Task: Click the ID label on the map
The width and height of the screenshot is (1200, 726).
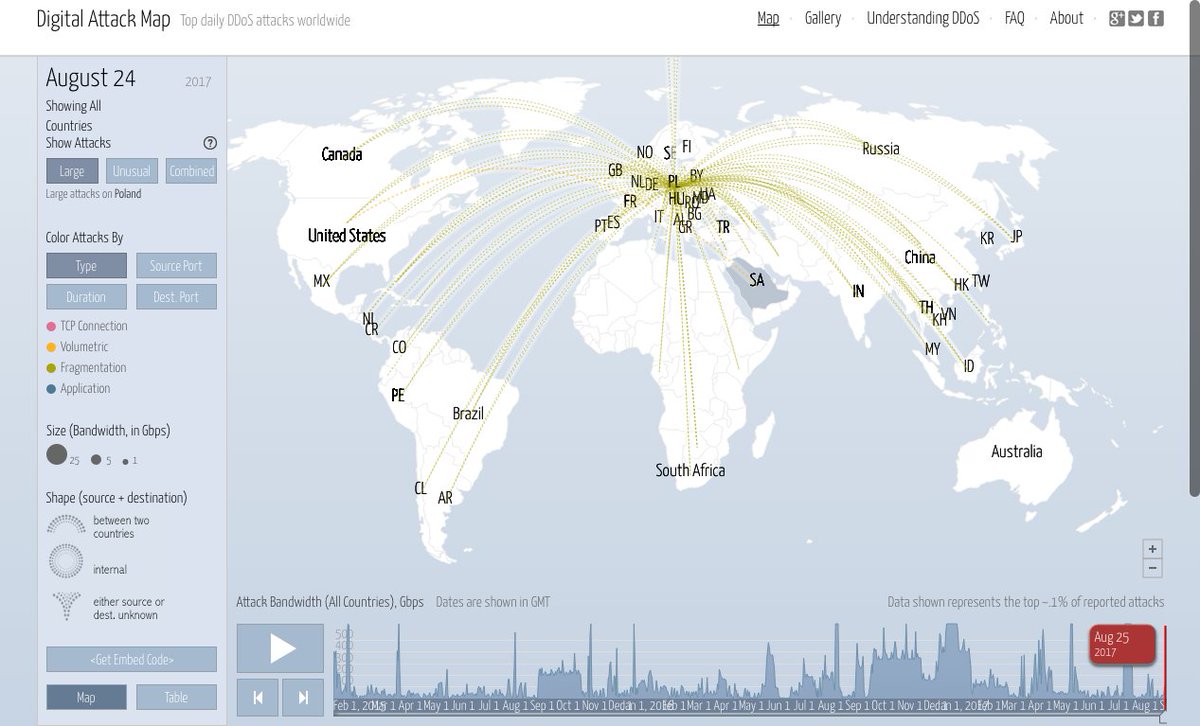Action: pyautogui.click(x=968, y=368)
